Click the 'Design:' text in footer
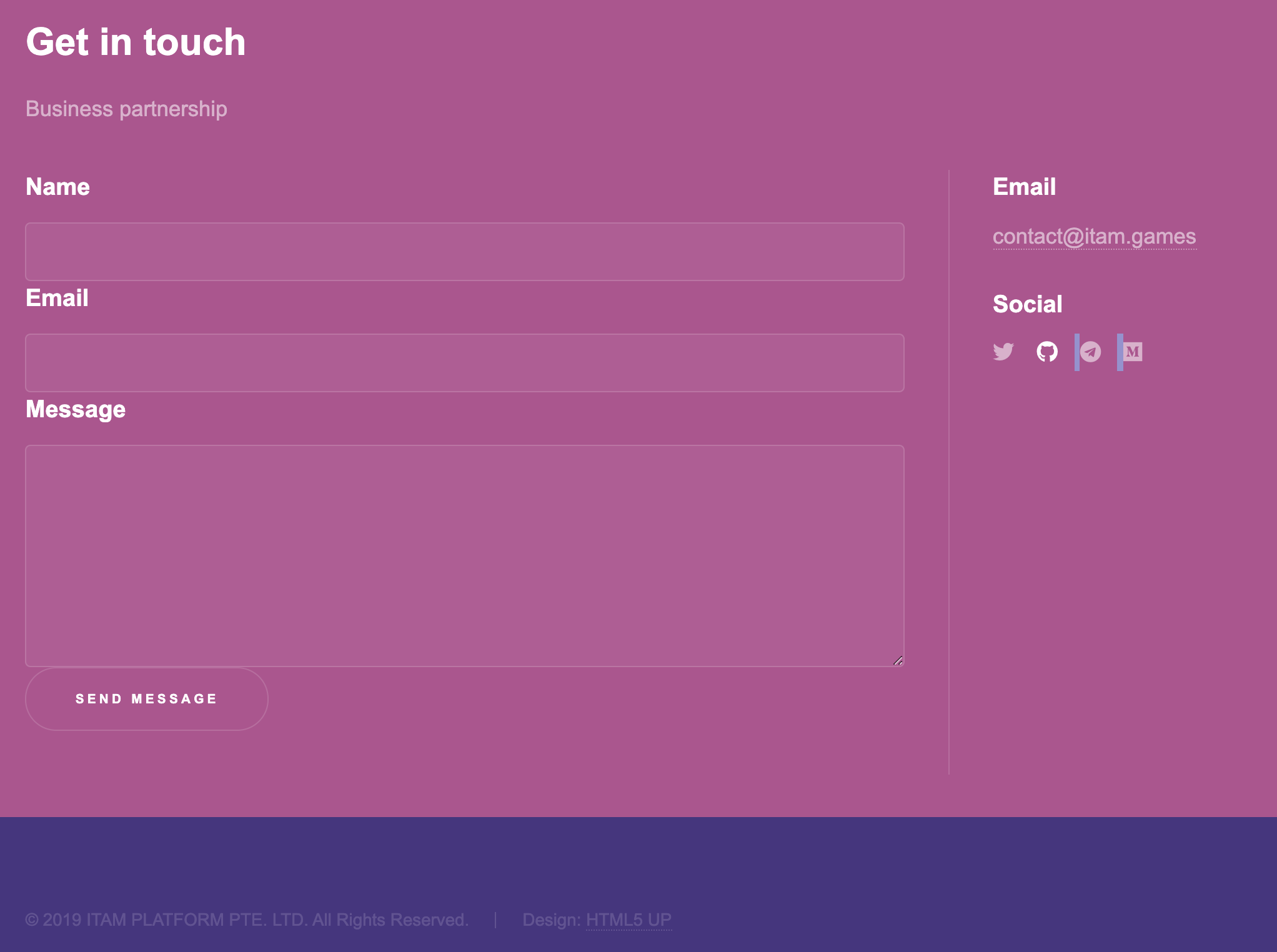 pos(551,920)
